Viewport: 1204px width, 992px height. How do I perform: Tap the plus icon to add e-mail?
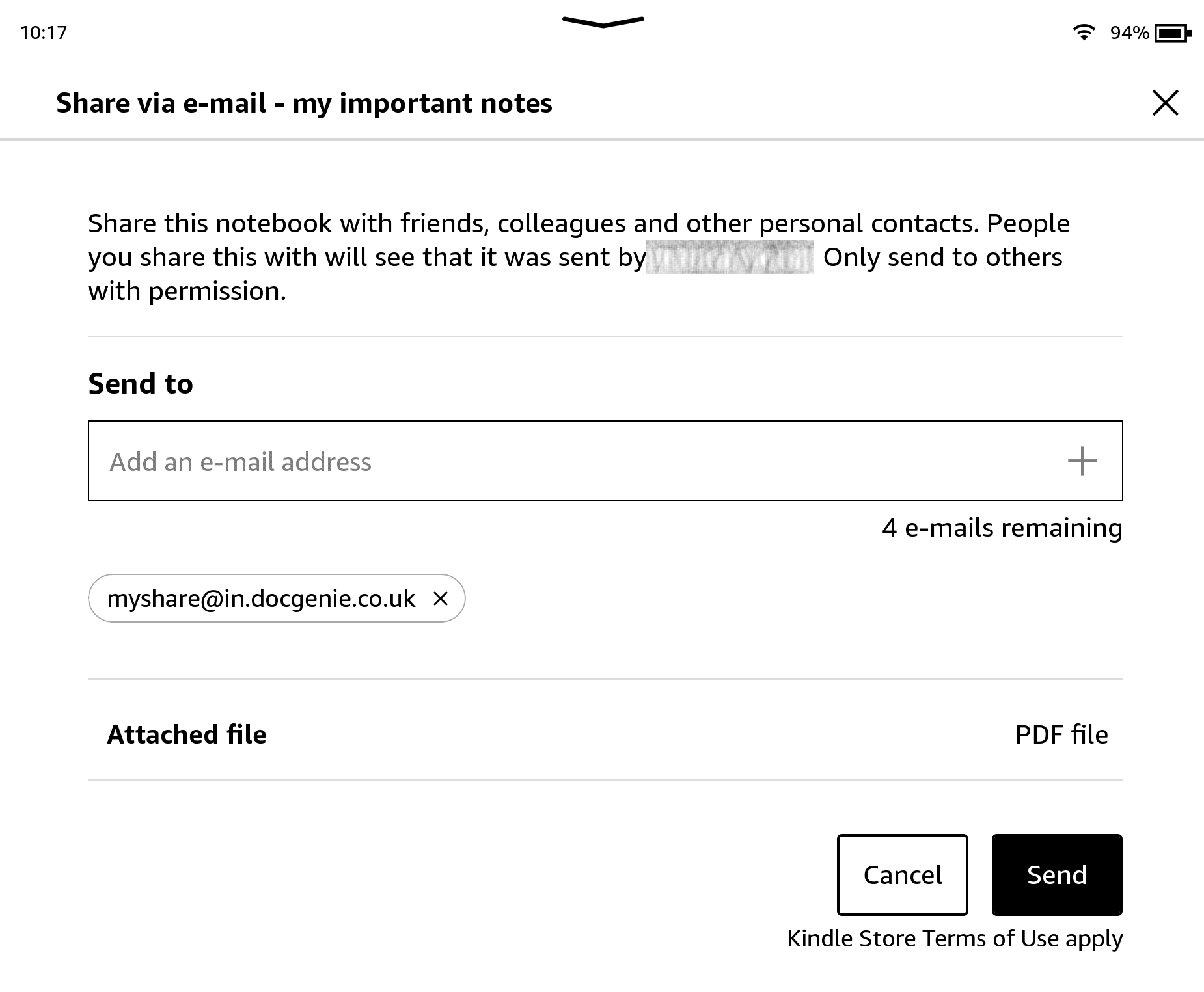point(1082,461)
